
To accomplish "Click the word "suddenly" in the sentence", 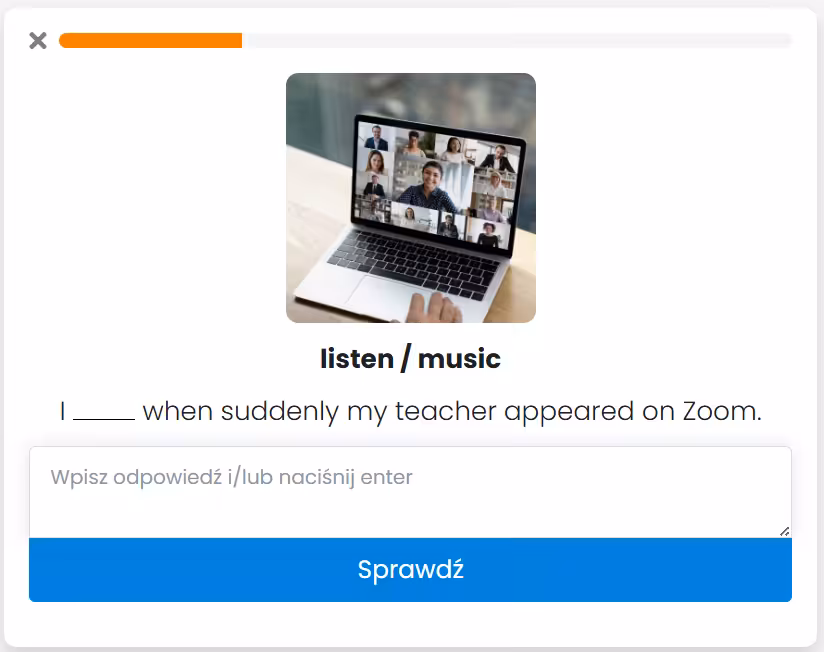I will (x=280, y=411).
